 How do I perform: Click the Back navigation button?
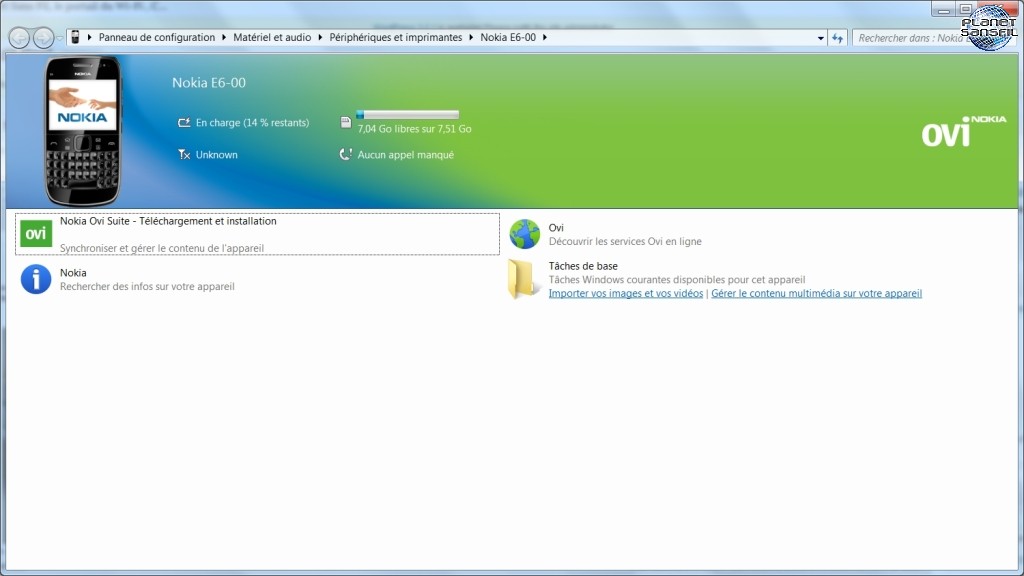coord(20,38)
